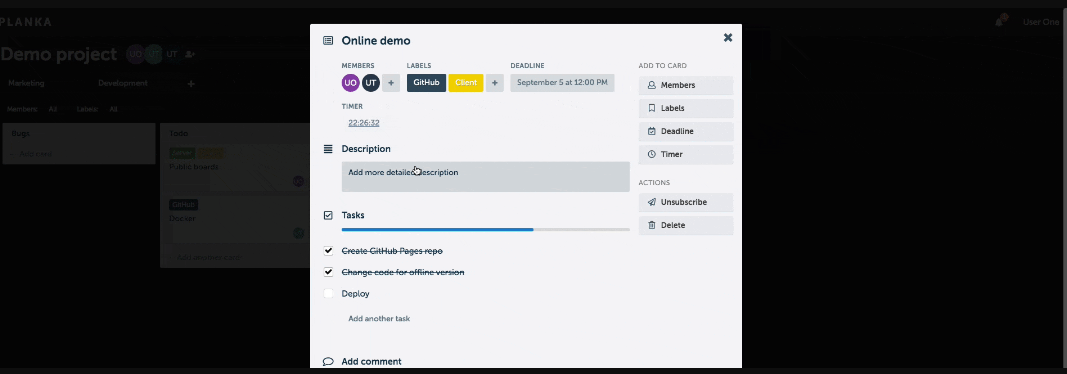Click the Delete action button
1067x374 pixels.
click(x=686, y=225)
